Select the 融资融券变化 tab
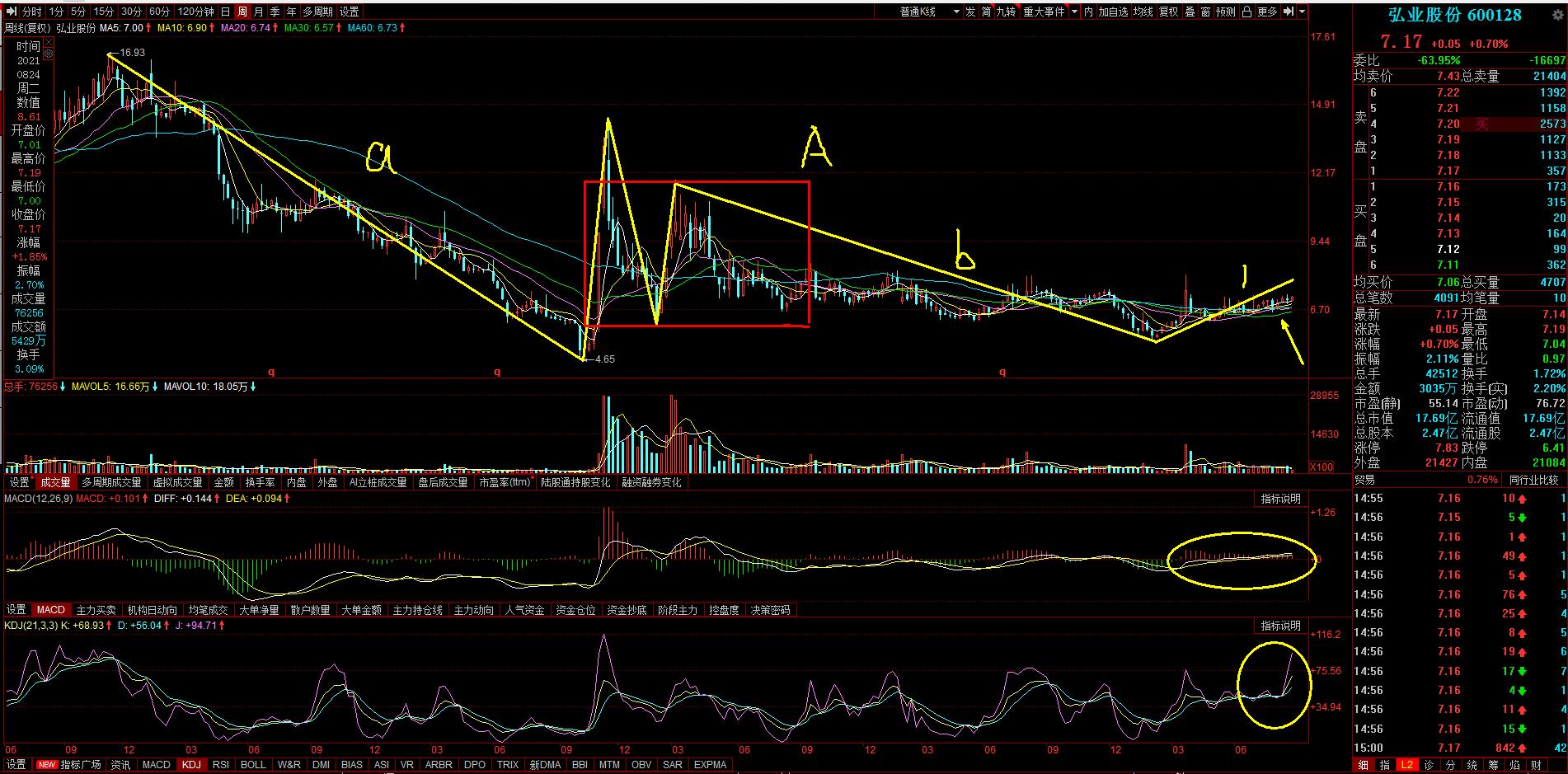 tap(651, 482)
